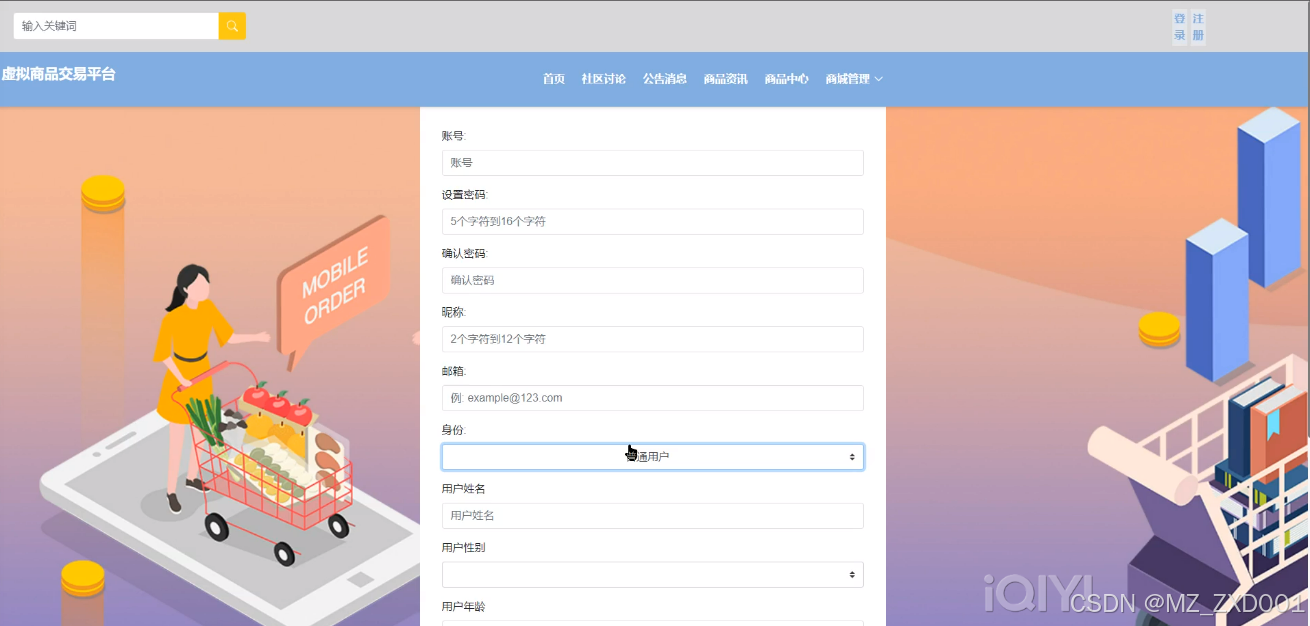Screen dimensions: 1310x626
Task: Expand the 商城管理 dropdown menu
Action: click(x=854, y=79)
